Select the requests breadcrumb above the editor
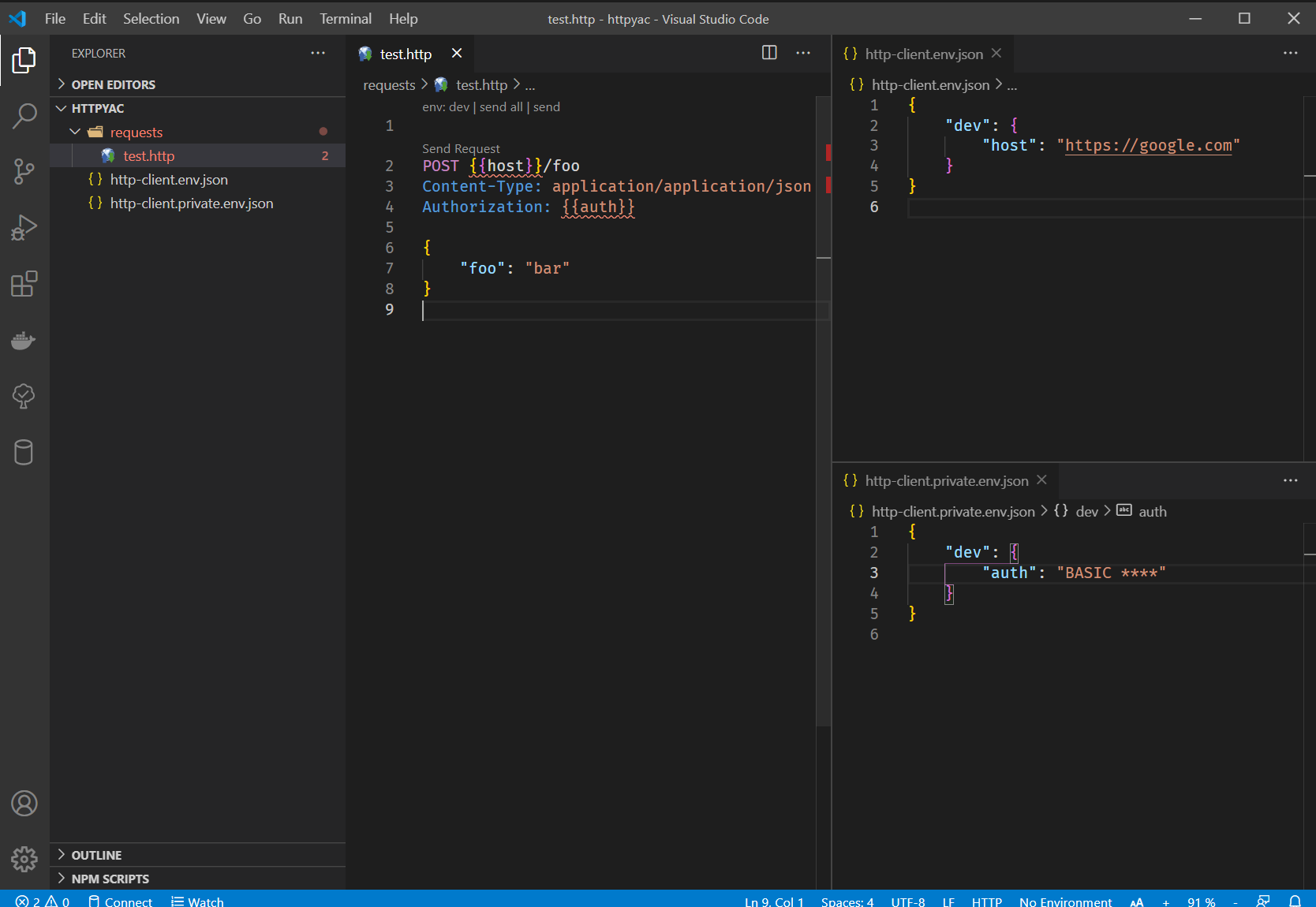 tap(388, 84)
